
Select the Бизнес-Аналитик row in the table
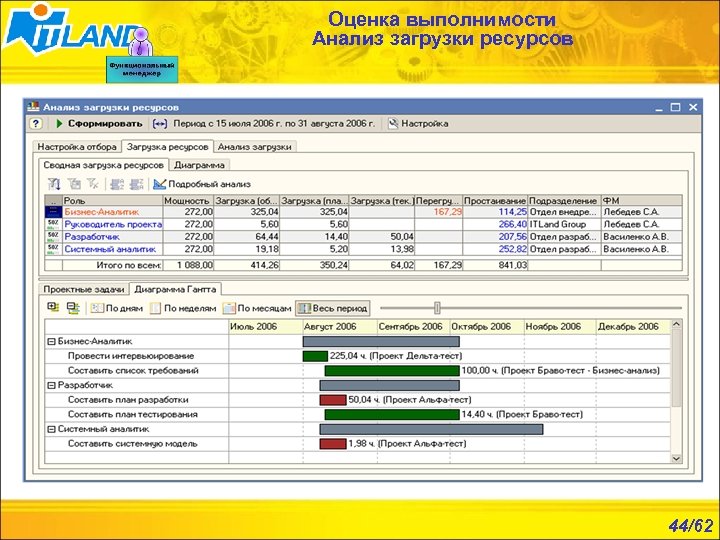(x=363, y=212)
